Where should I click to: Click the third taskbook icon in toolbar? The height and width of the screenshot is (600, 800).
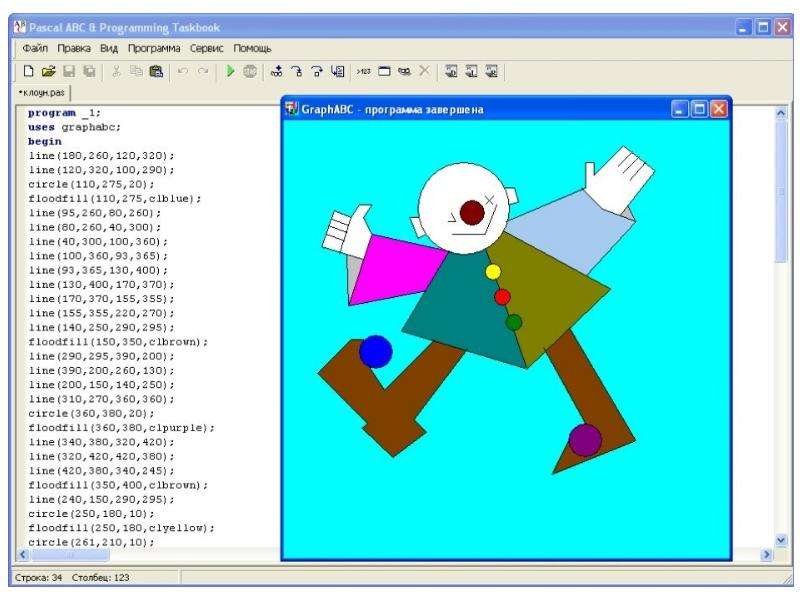coord(491,71)
